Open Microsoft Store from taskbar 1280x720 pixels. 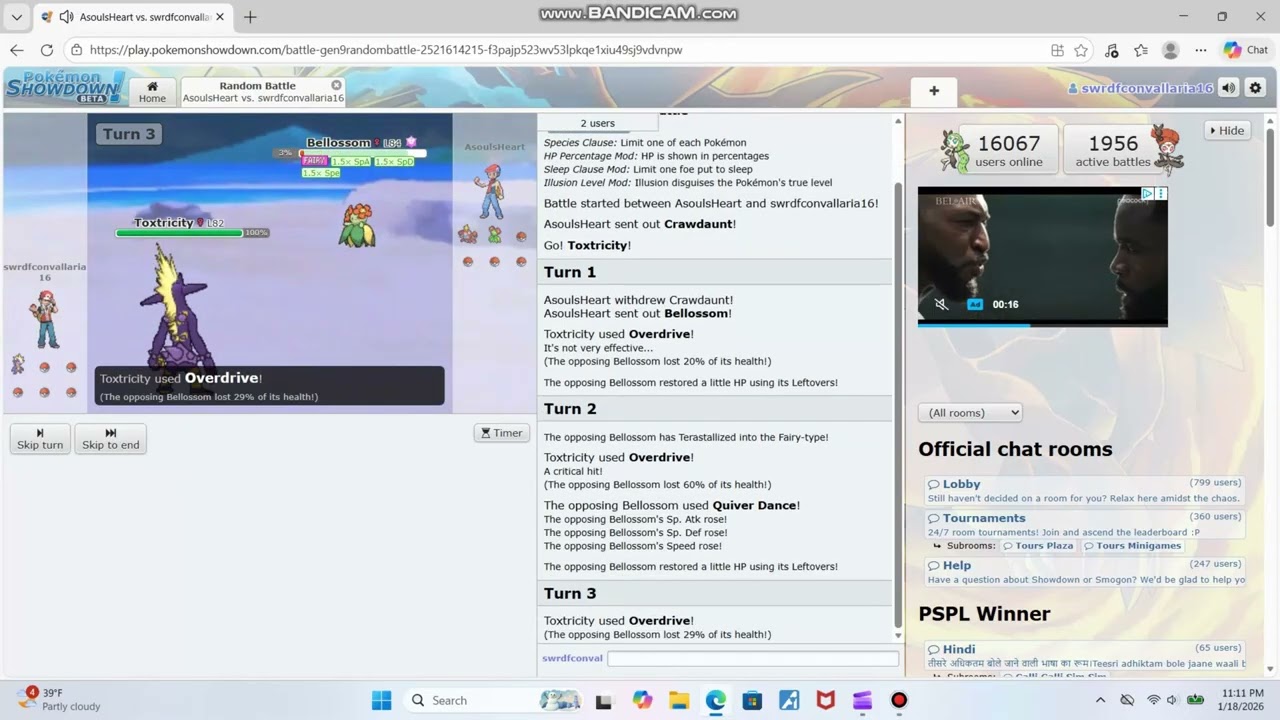click(752, 700)
